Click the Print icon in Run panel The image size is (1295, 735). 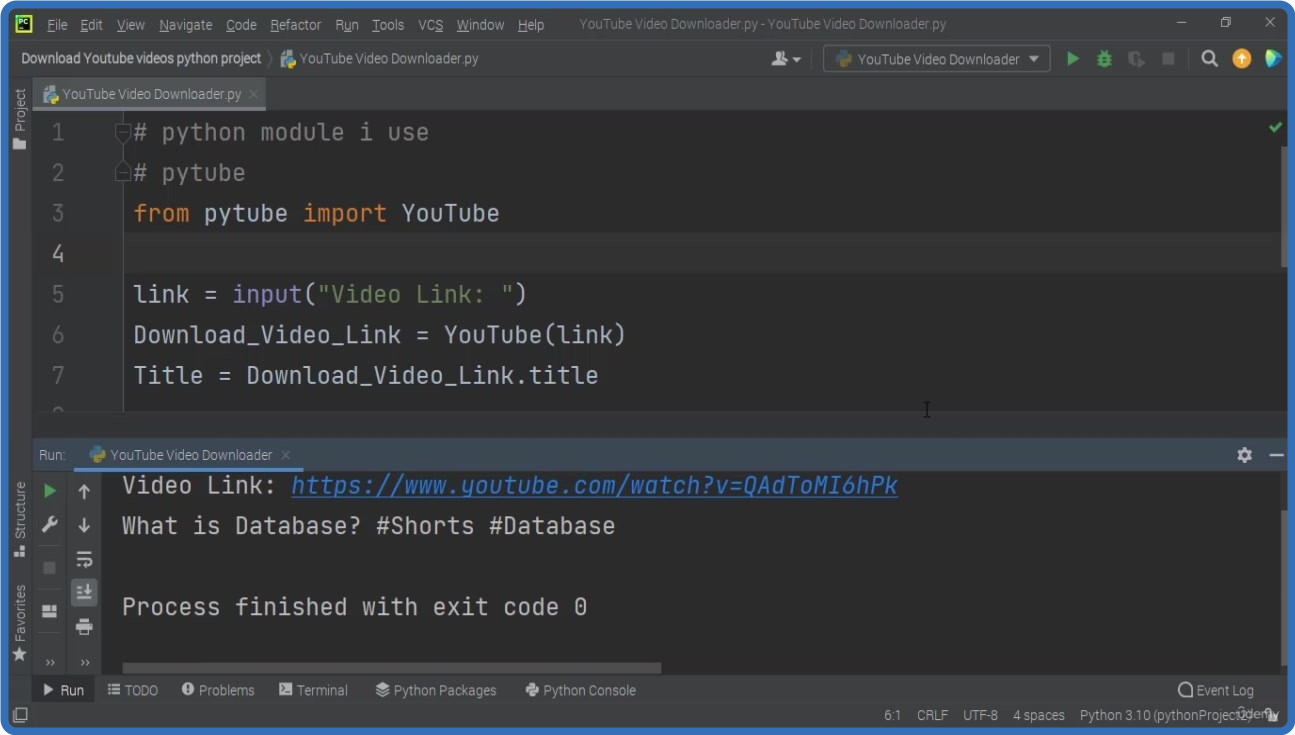coord(84,627)
